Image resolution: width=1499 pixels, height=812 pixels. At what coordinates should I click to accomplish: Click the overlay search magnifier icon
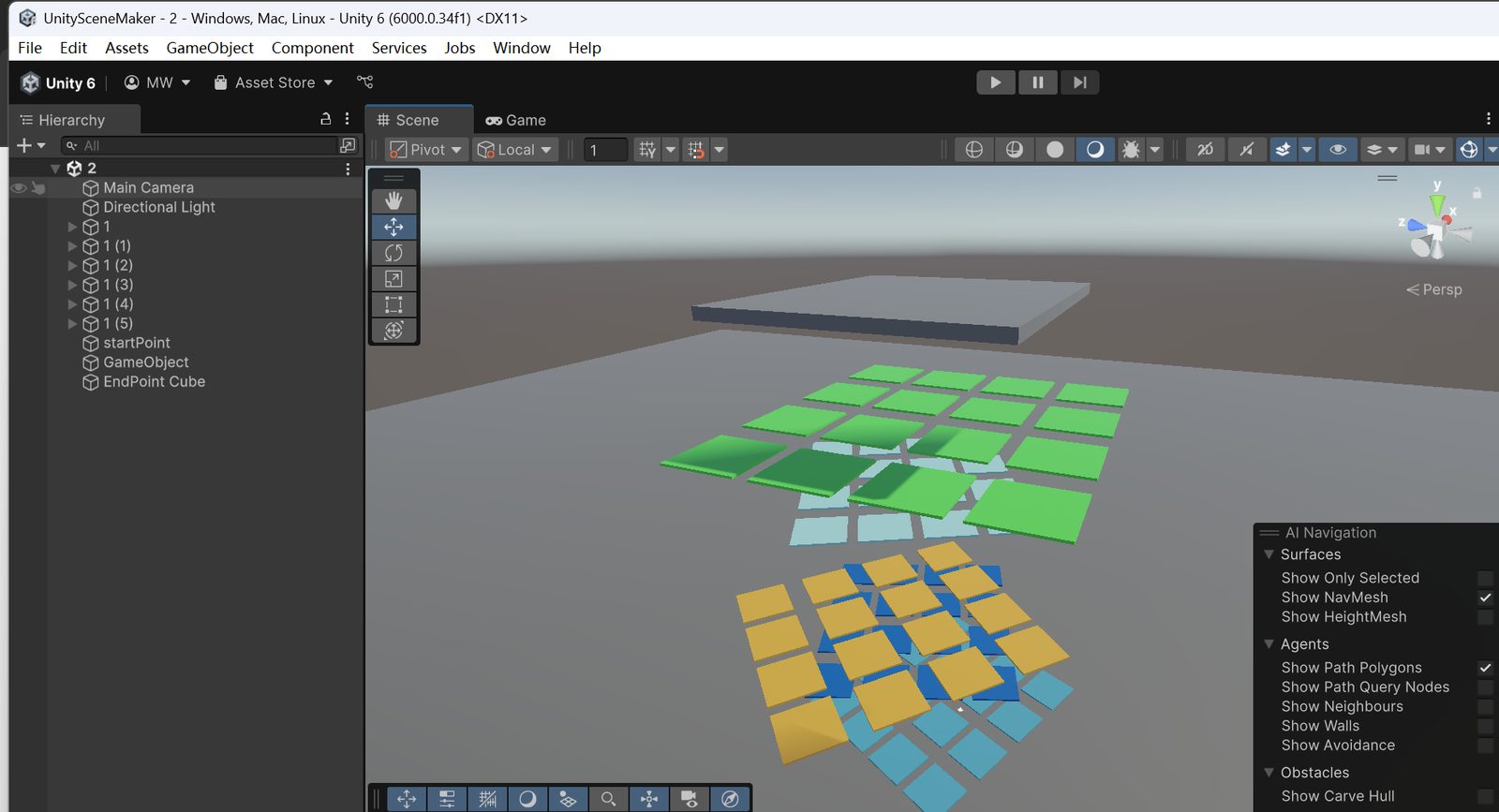coord(608,799)
